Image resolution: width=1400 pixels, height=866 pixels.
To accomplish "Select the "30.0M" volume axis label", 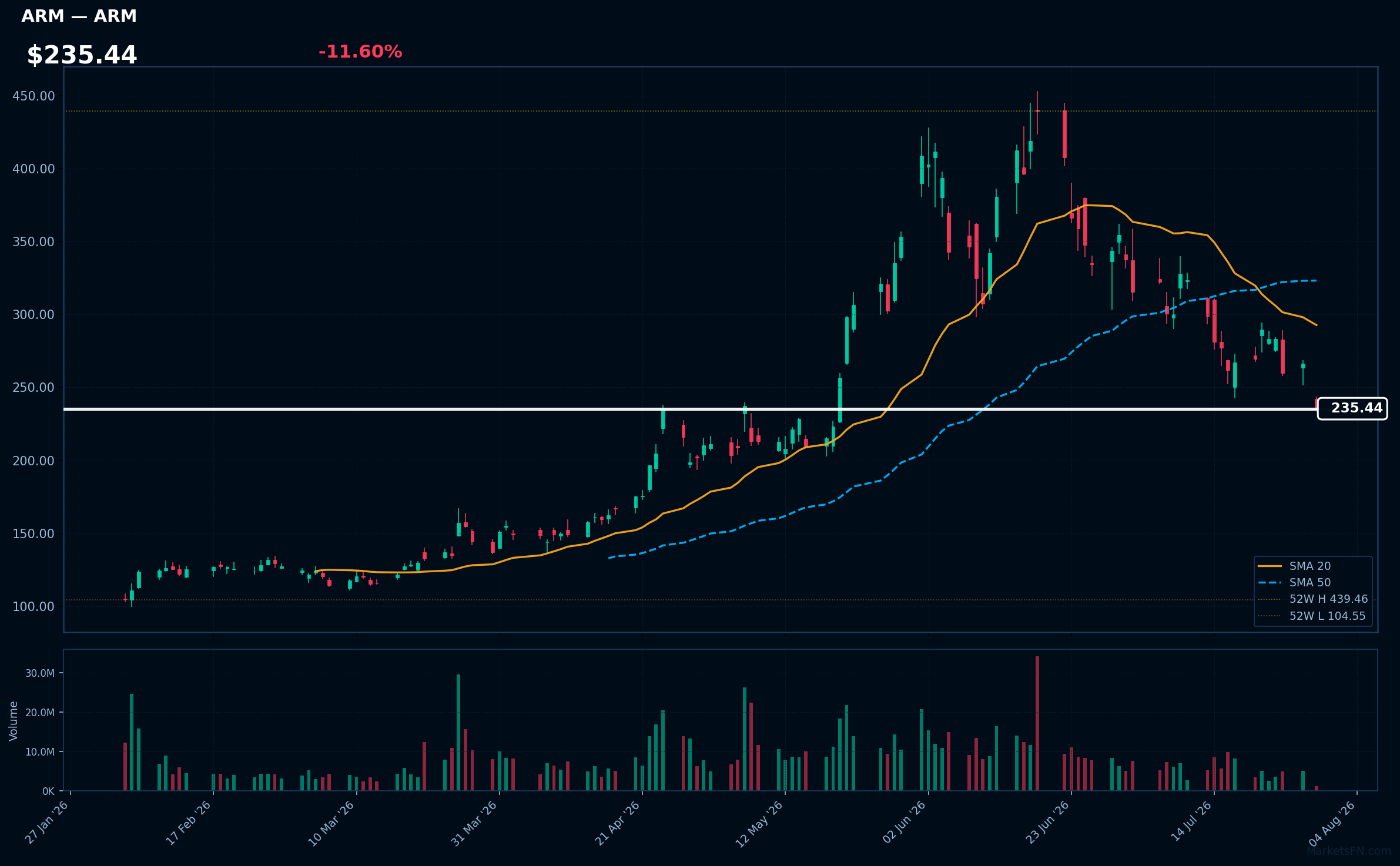I will [40, 673].
